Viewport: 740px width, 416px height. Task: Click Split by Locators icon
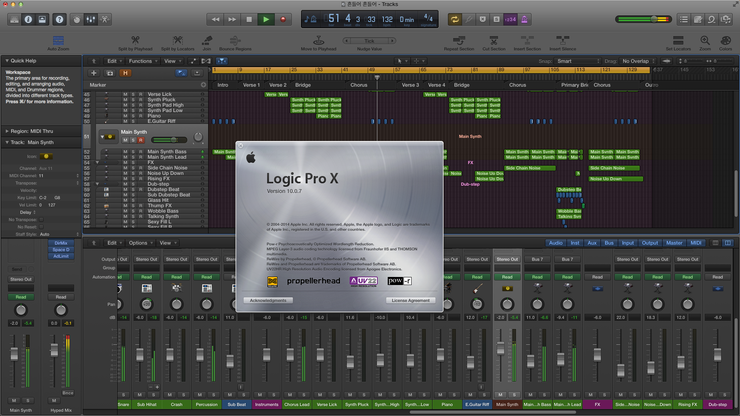(x=177, y=41)
